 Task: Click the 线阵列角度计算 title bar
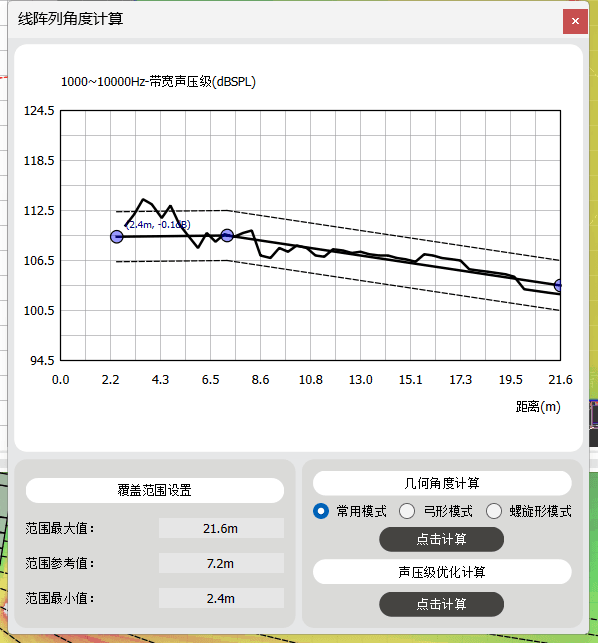pyautogui.click(x=287, y=19)
